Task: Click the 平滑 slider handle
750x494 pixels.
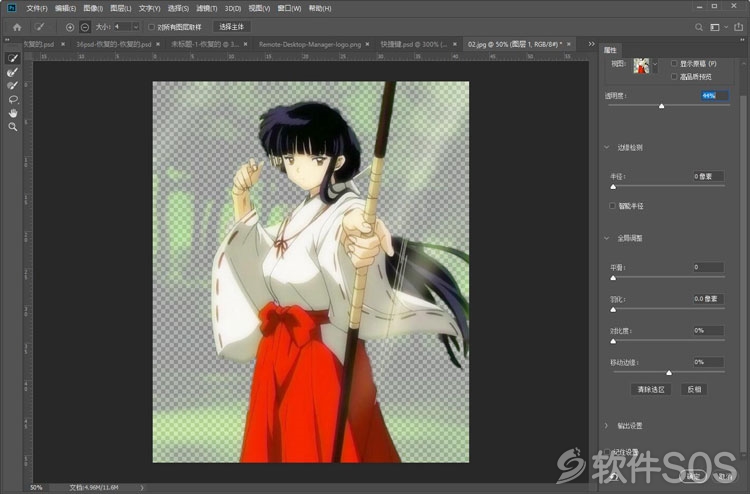Action: (613, 277)
